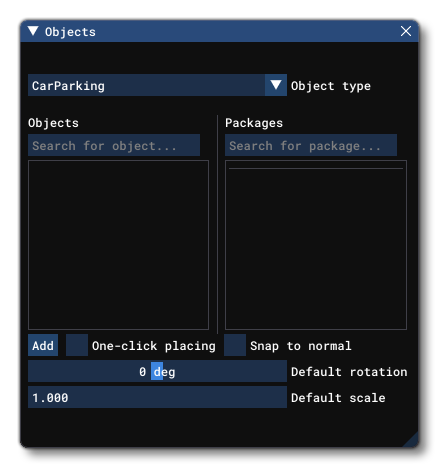
Task: Click inside the empty Objects list box
Action: tap(118, 245)
